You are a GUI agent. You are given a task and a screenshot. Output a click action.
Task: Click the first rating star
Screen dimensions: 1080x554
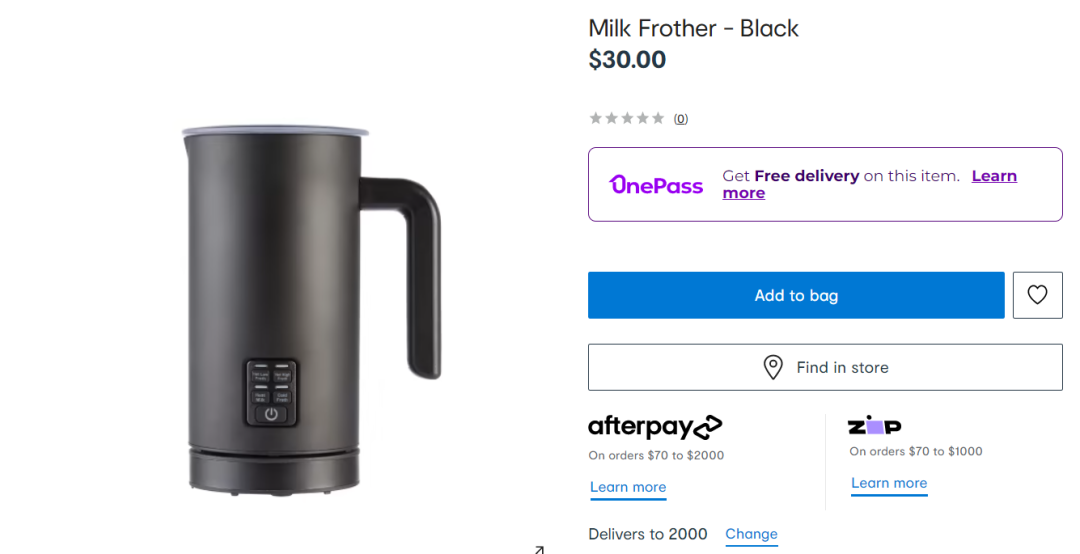(x=596, y=118)
